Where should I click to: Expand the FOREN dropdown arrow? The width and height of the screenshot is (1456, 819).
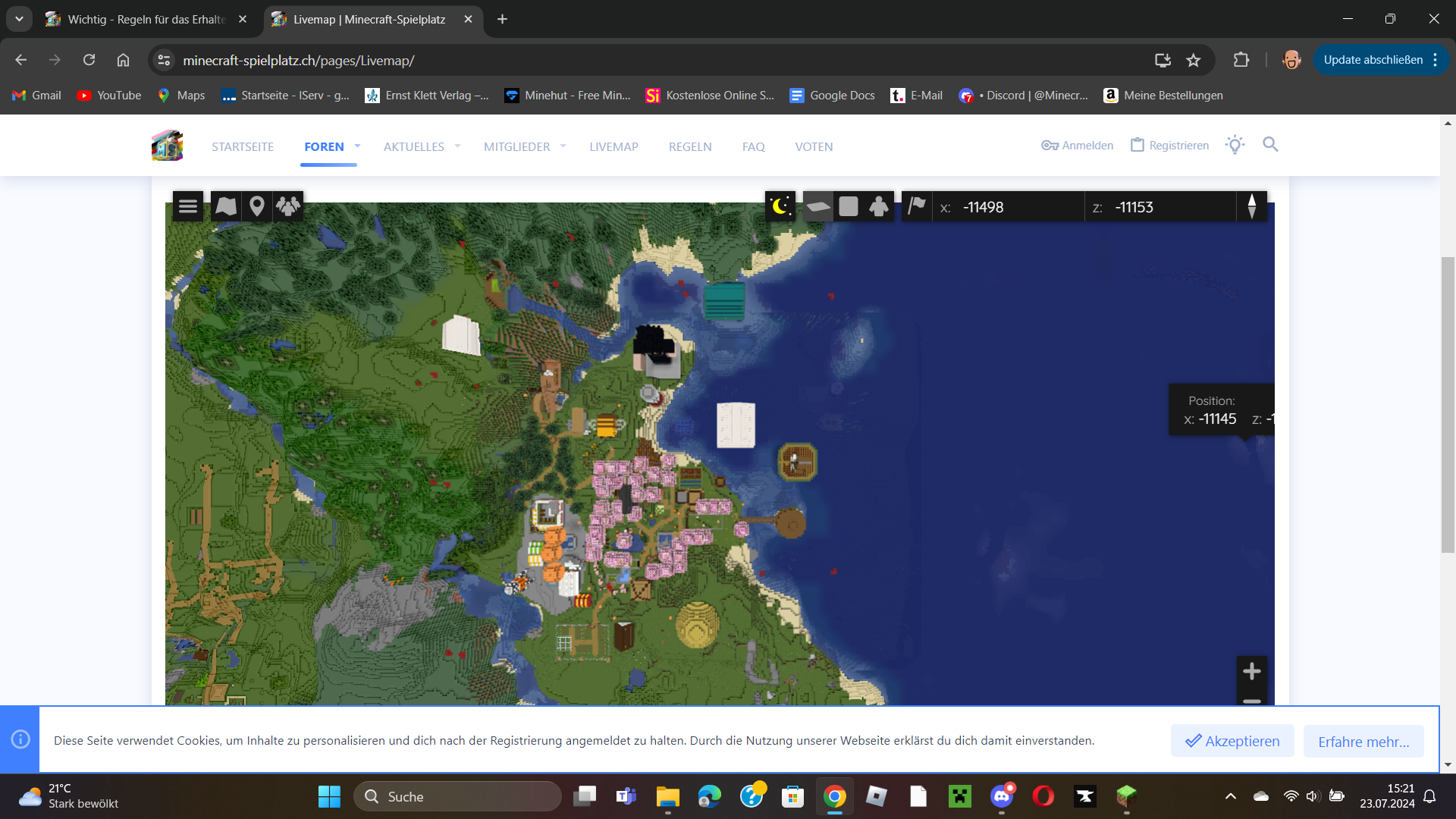point(357,146)
